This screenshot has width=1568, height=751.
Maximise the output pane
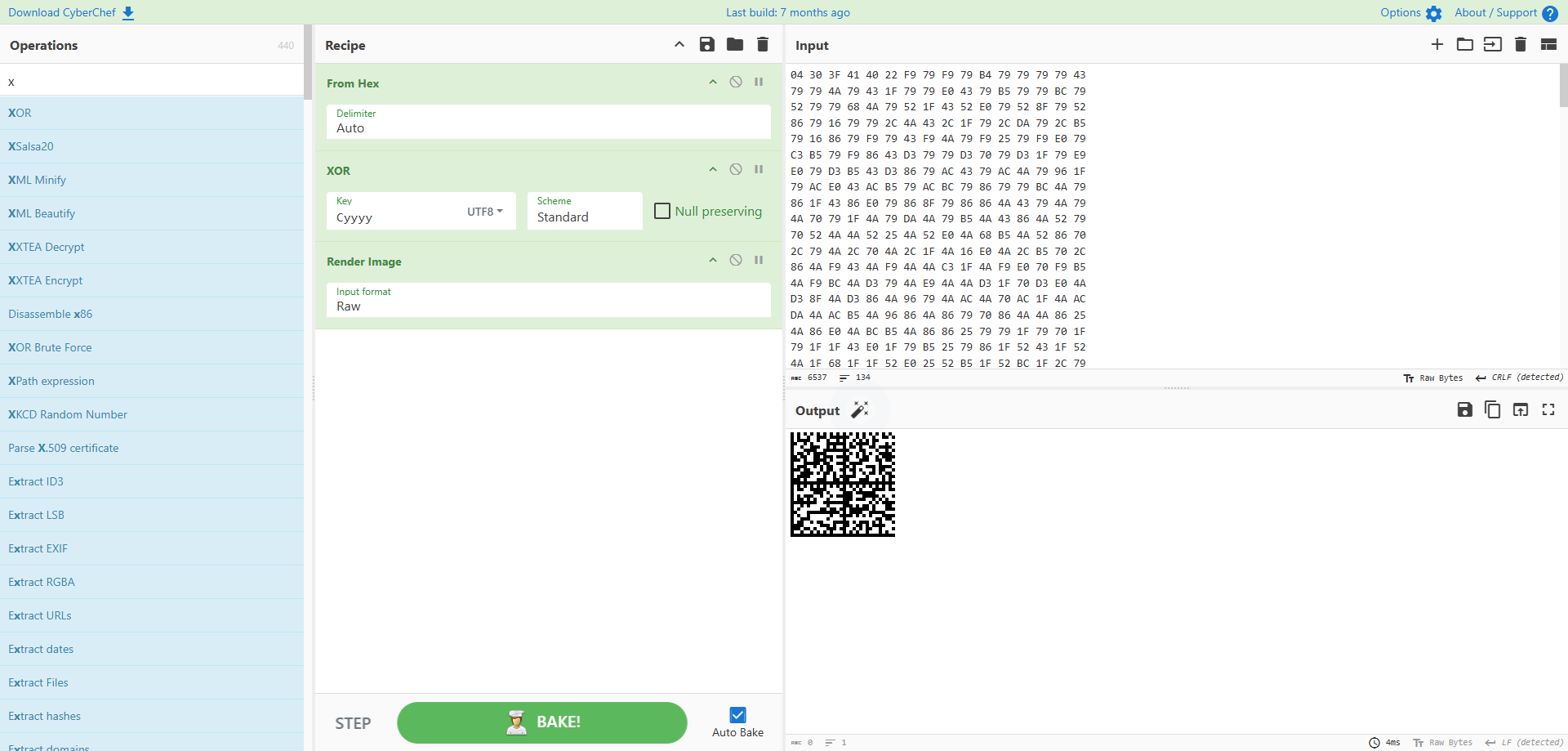point(1548,410)
